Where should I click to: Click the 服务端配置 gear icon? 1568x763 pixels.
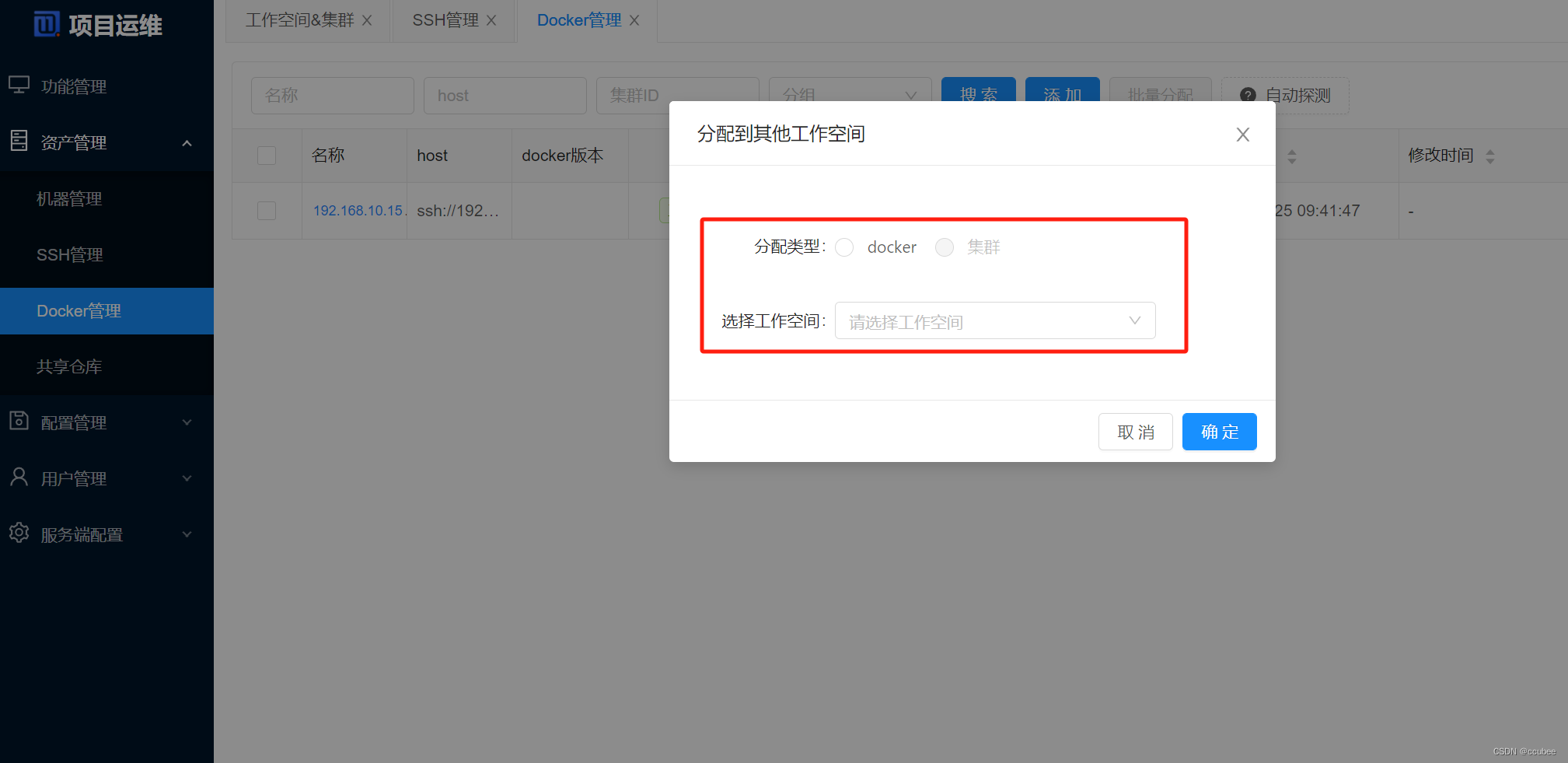click(x=19, y=533)
